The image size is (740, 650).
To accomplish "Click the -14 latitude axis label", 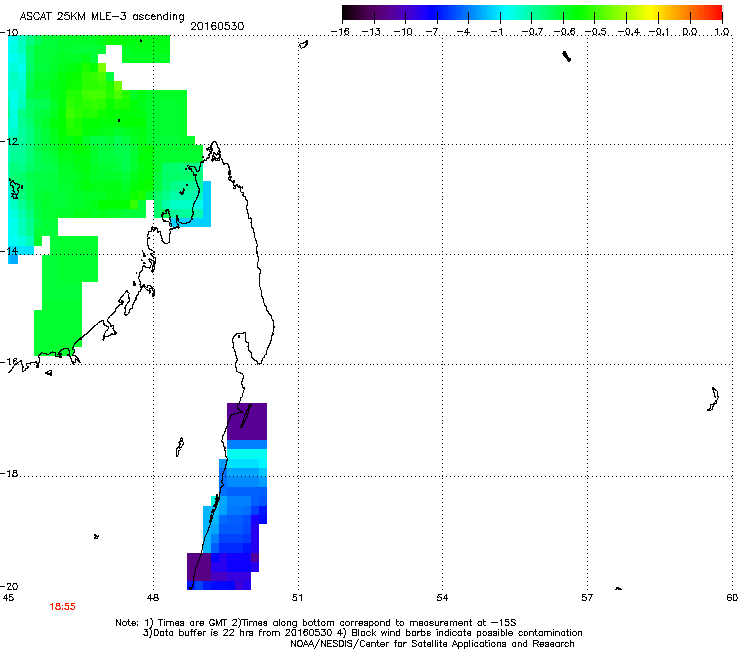I will [x=9, y=251].
